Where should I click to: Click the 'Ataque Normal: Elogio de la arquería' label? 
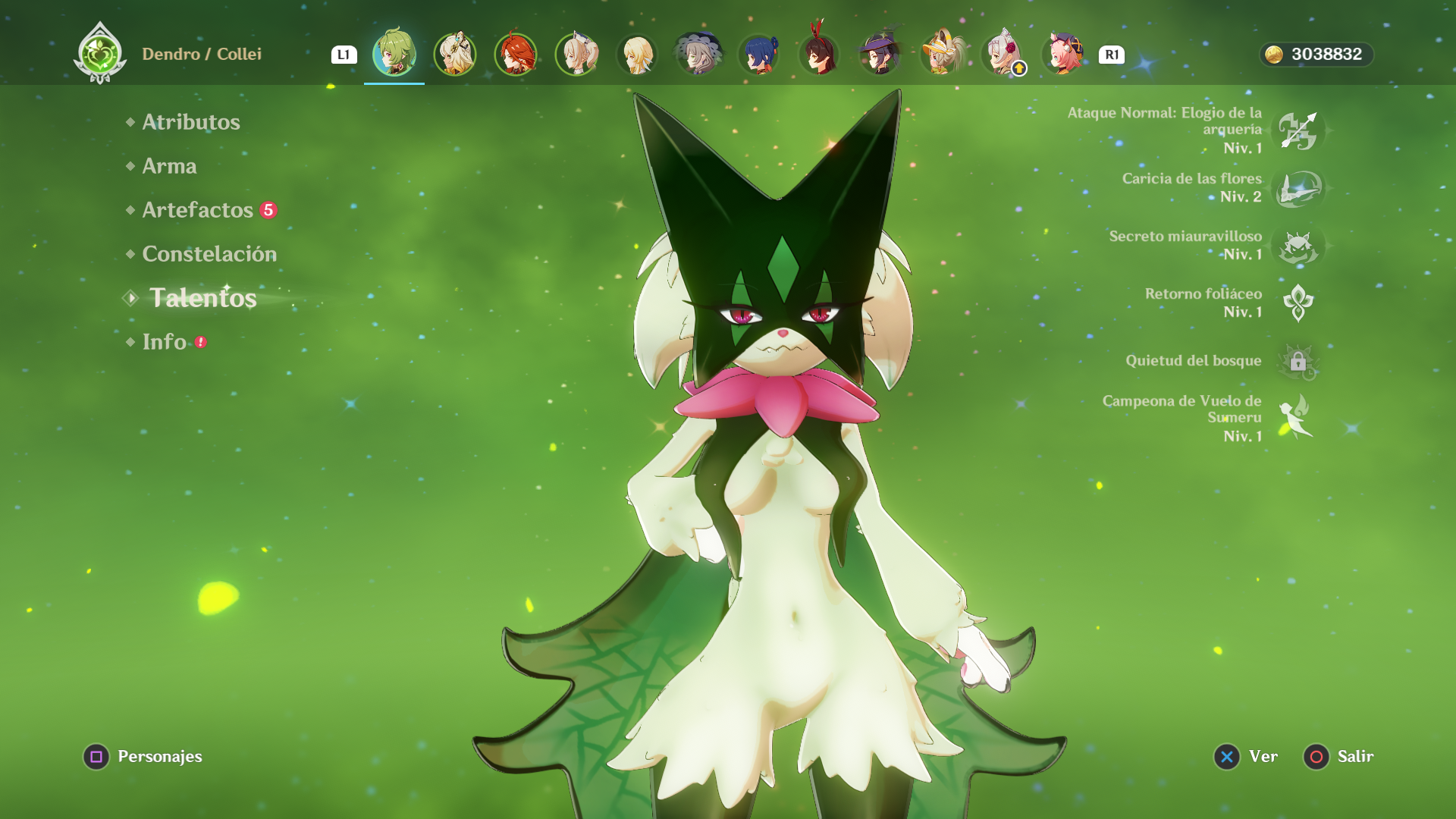click(x=1165, y=121)
